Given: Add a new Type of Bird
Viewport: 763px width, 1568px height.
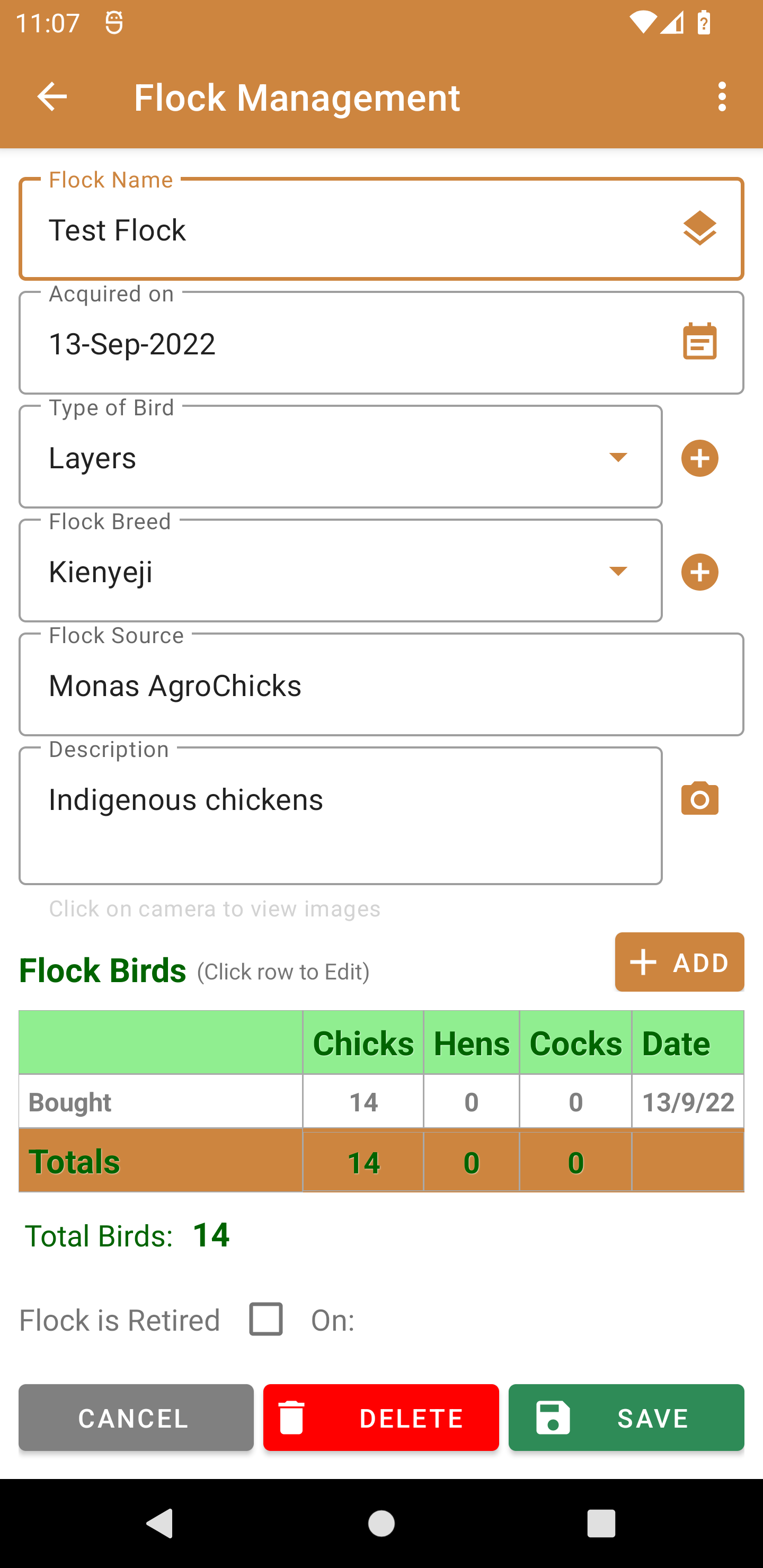Looking at the screenshot, I should pos(699,458).
